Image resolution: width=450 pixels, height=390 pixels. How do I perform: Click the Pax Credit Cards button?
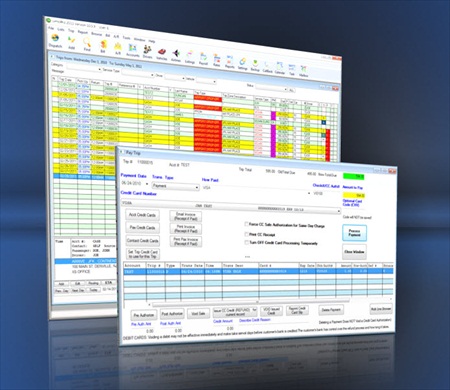coord(142,228)
